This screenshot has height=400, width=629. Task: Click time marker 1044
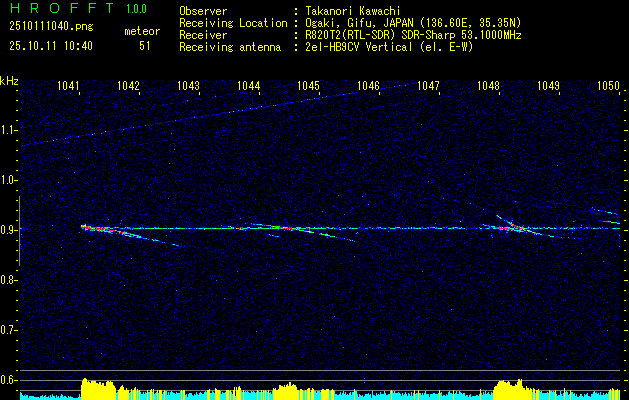(249, 85)
